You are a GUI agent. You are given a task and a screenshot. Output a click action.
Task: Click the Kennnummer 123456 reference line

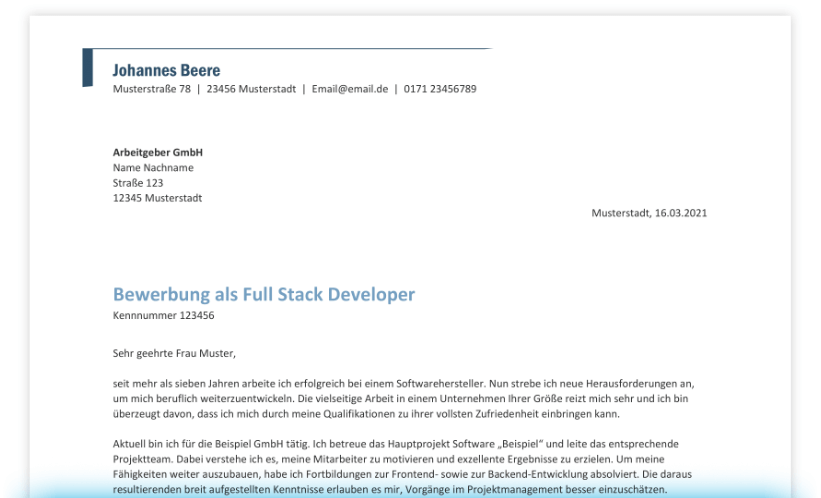163,315
